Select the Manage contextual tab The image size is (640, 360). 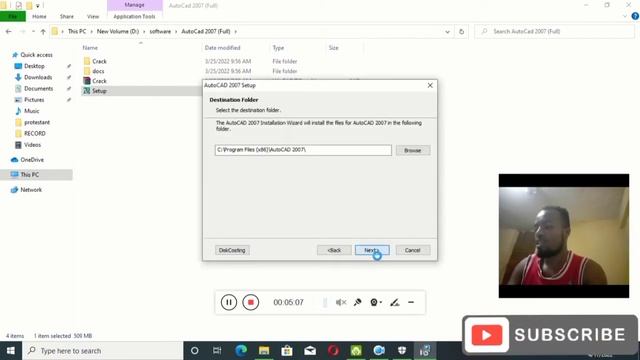coord(134,5)
